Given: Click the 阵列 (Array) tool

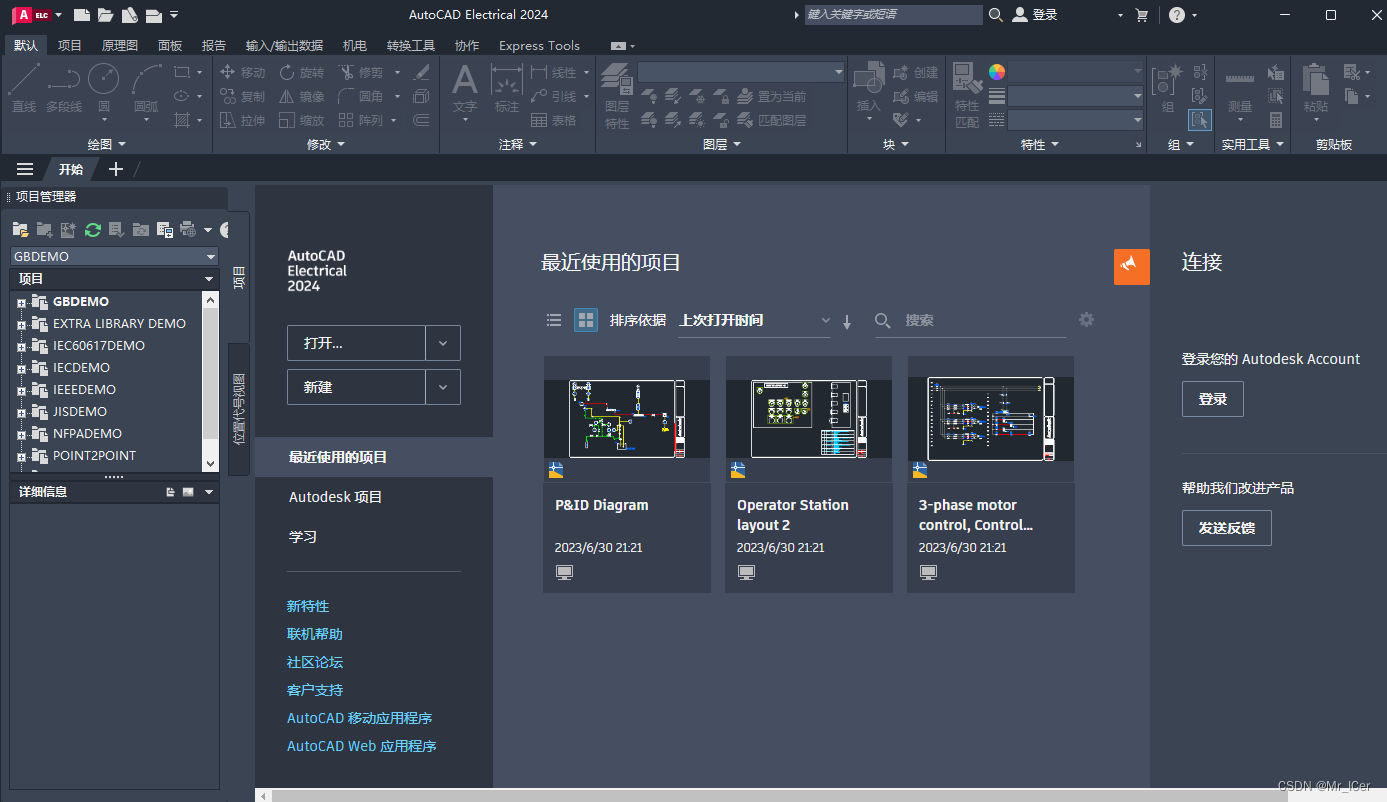Looking at the screenshot, I should [360, 120].
